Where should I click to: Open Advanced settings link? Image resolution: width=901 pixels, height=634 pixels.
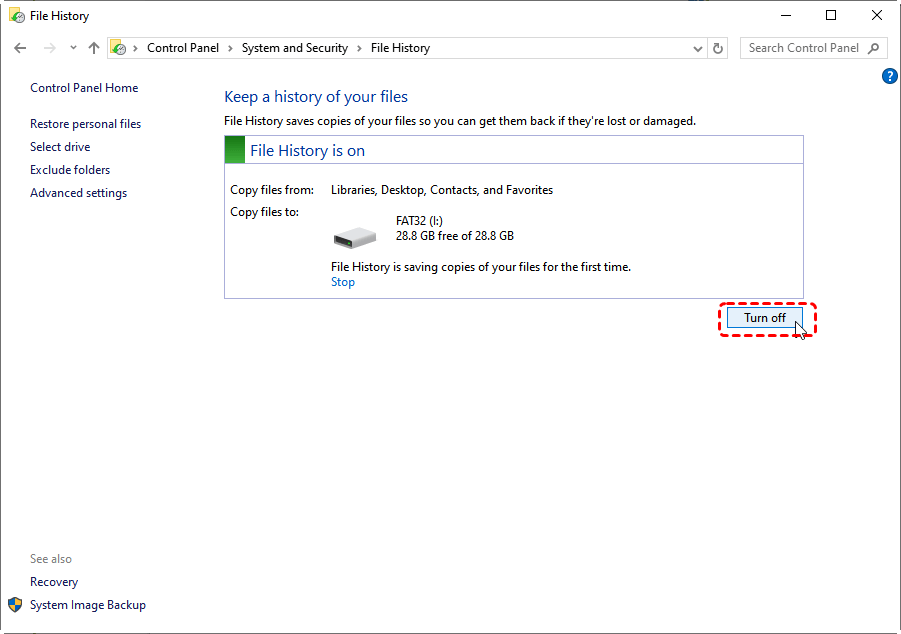pos(78,193)
